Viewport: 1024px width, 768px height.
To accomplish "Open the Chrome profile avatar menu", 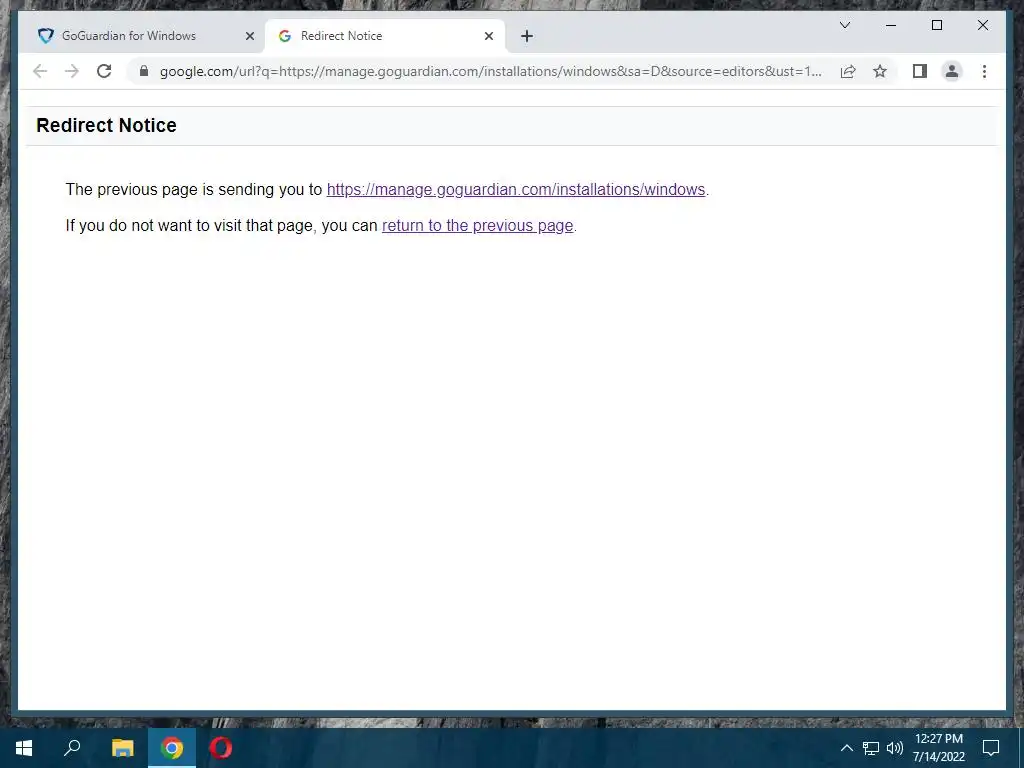I will pos(952,71).
